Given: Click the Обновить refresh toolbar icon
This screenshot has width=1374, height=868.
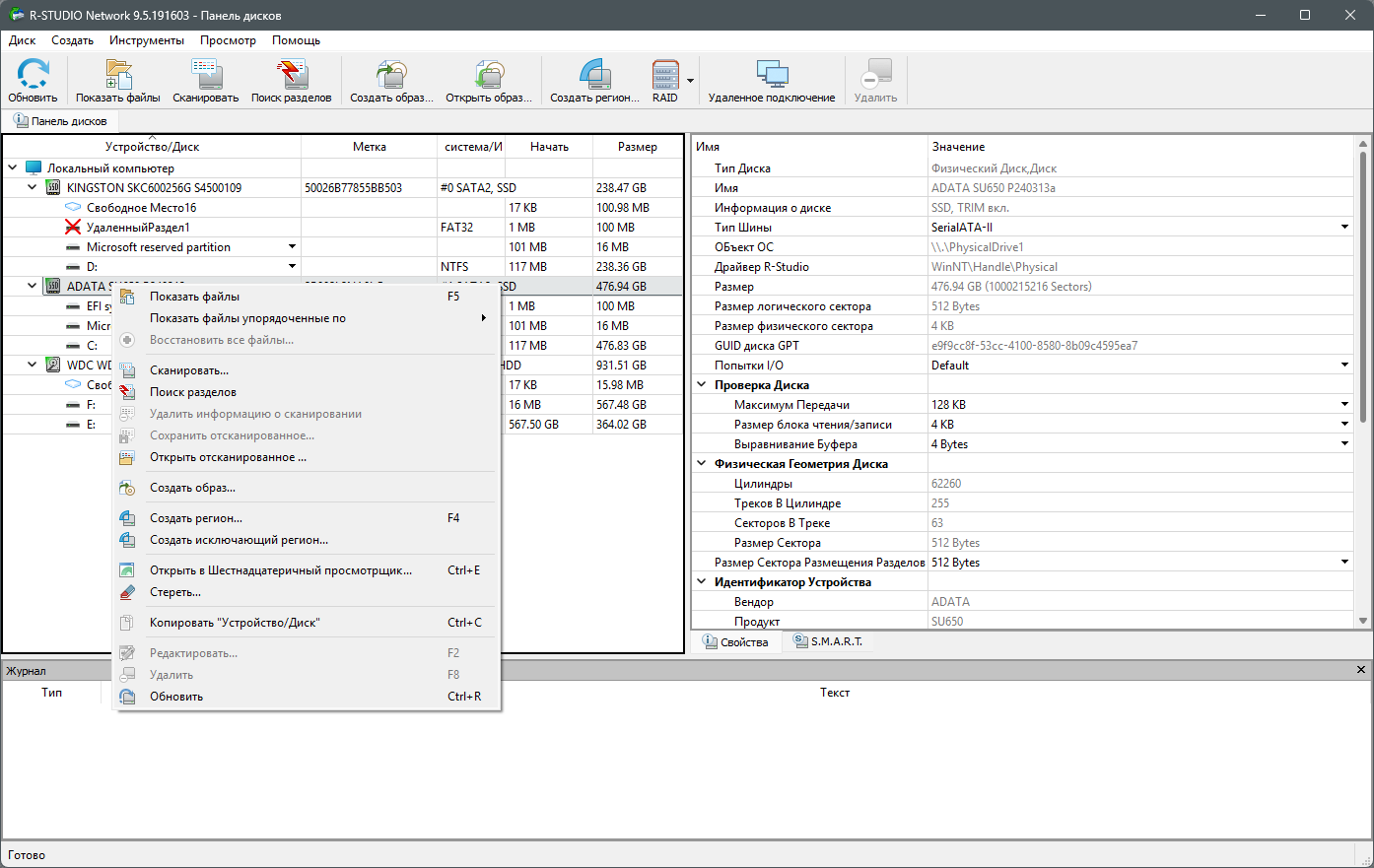Looking at the screenshot, I should pyautogui.click(x=33, y=75).
